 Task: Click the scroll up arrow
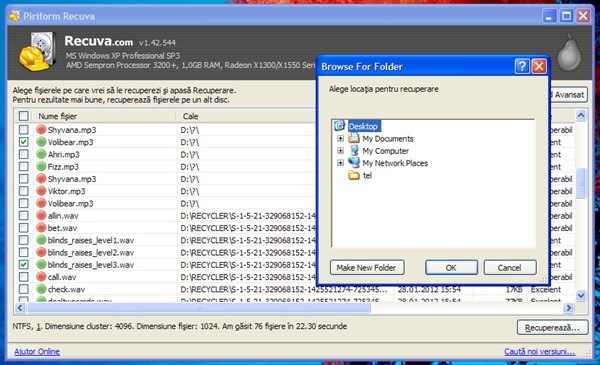click(581, 115)
